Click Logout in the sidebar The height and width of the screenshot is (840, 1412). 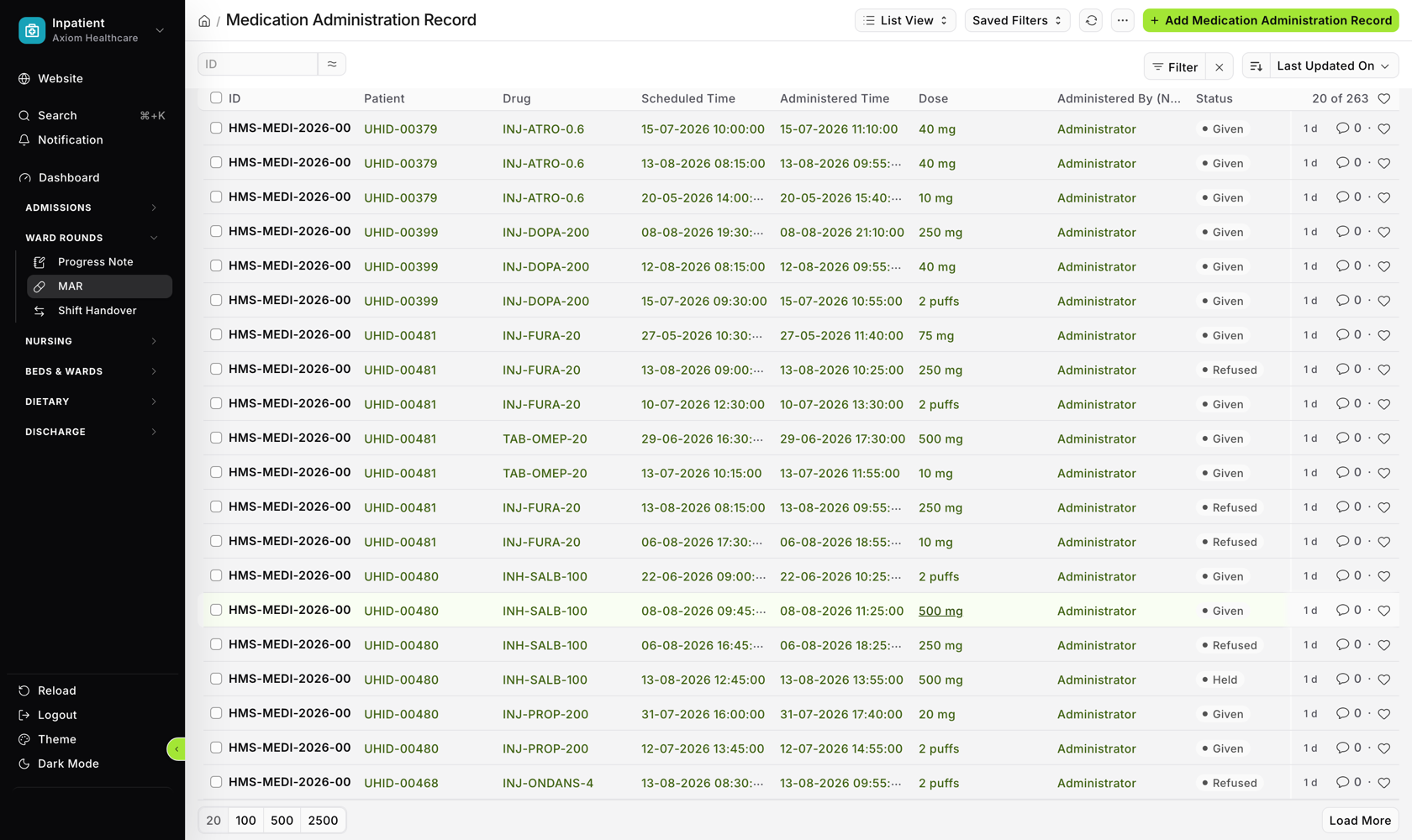tap(47, 715)
